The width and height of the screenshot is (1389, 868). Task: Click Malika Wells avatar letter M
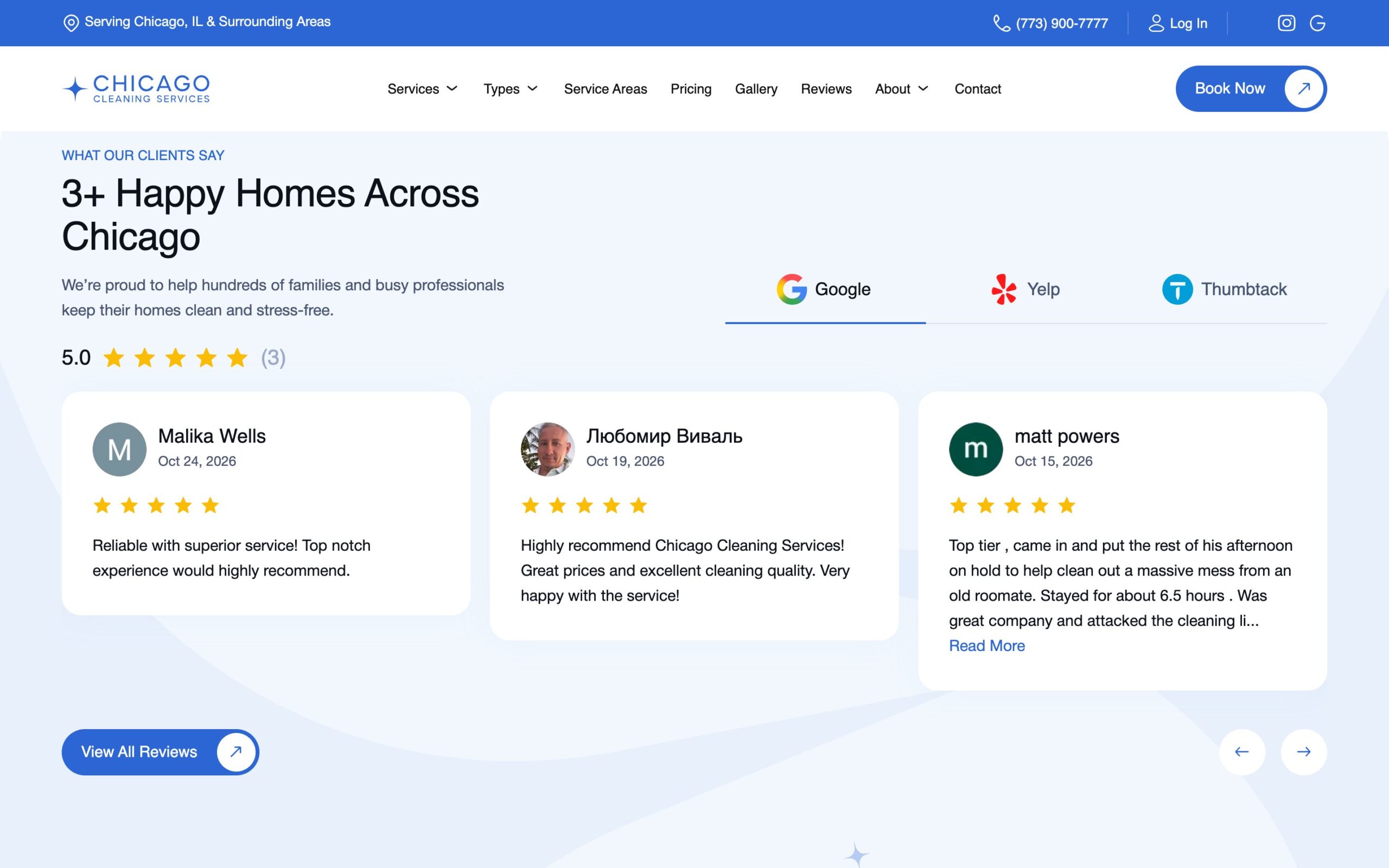coord(119,449)
